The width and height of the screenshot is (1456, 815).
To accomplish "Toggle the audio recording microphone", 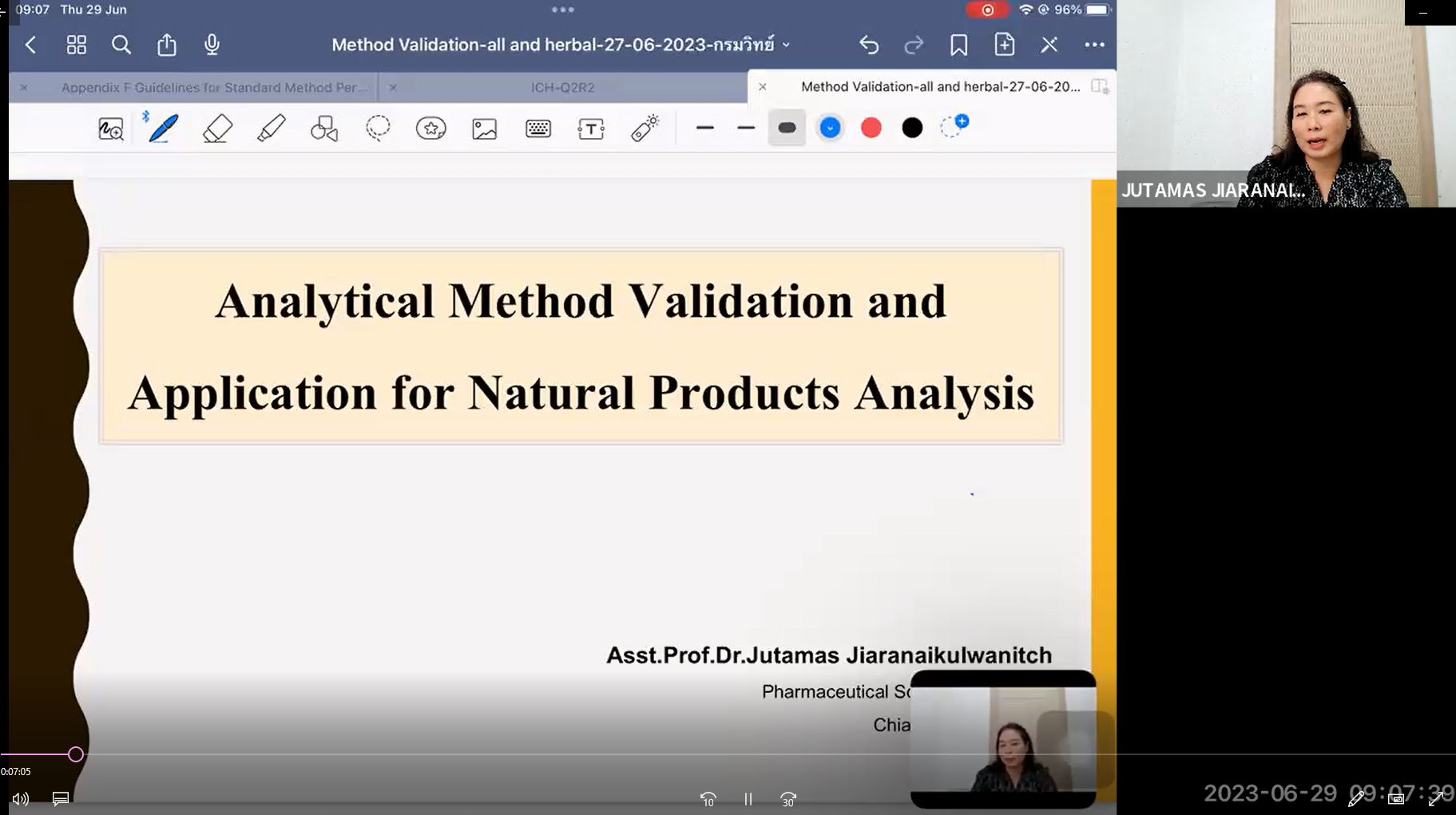I will pyautogui.click(x=212, y=45).
